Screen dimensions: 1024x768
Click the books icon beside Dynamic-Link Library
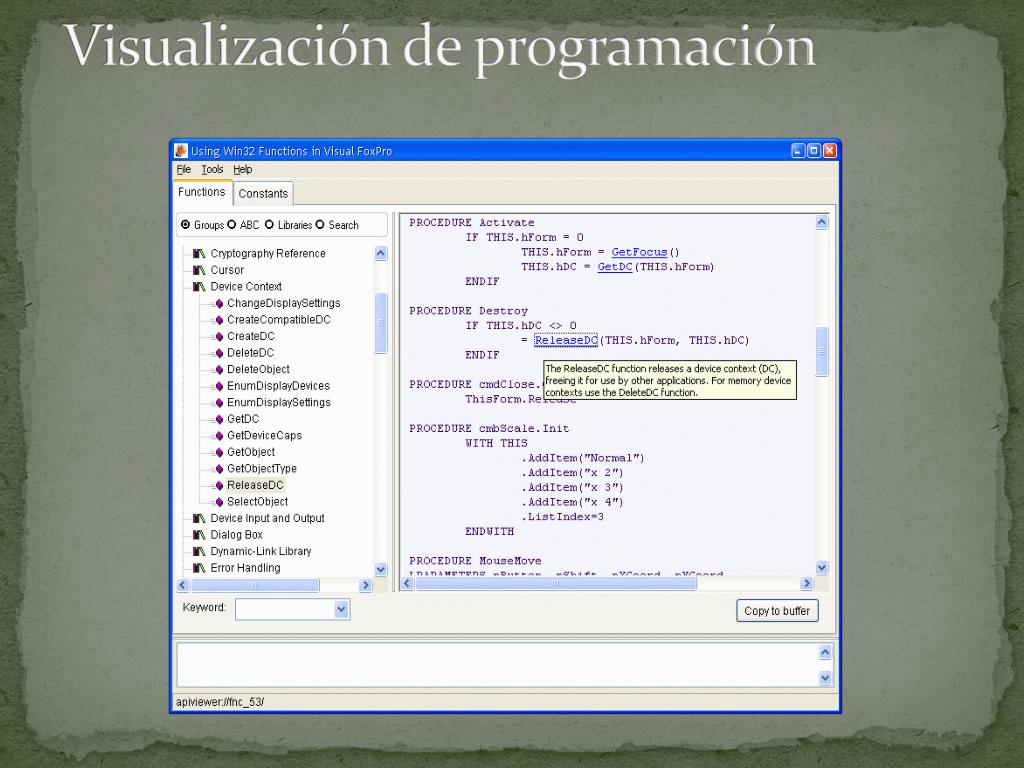(199, 551)
